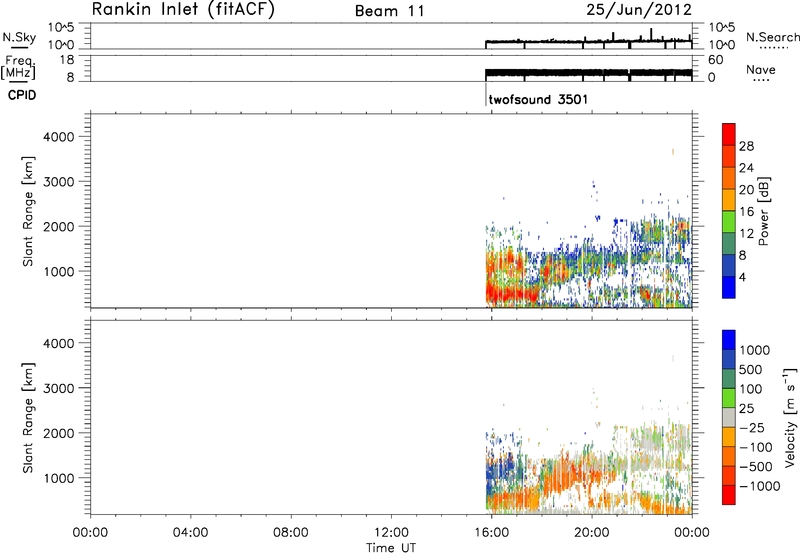Click the 'Nave' legend label
800x554 pixels.
point(761,69)
